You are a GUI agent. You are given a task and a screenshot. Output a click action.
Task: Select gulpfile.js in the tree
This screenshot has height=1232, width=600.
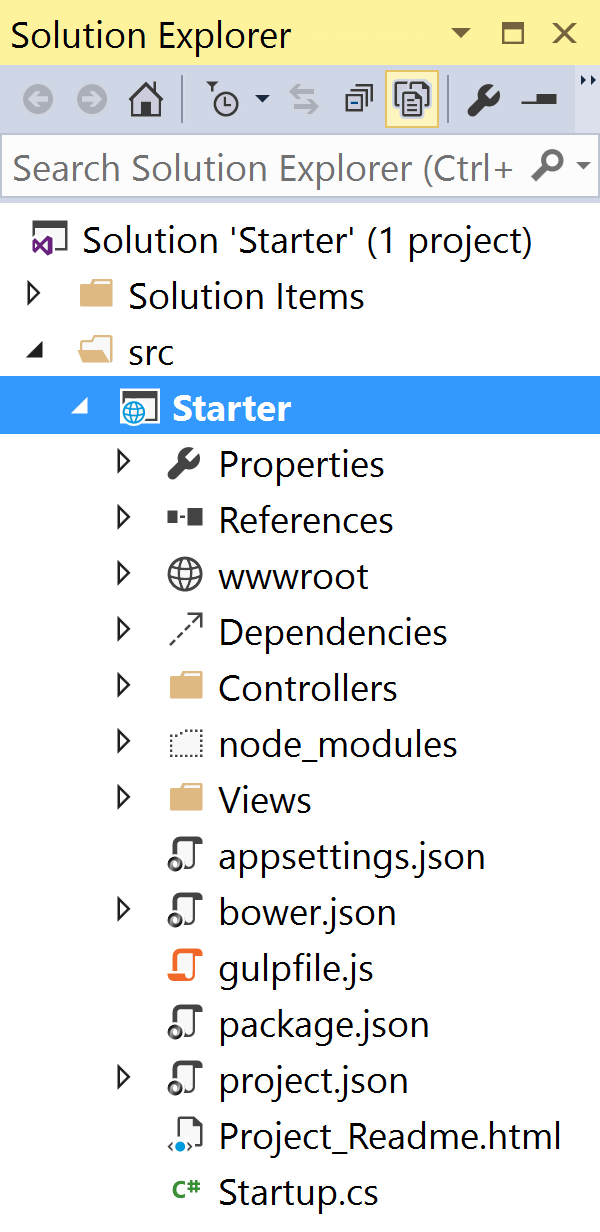(x=296, y=968)
